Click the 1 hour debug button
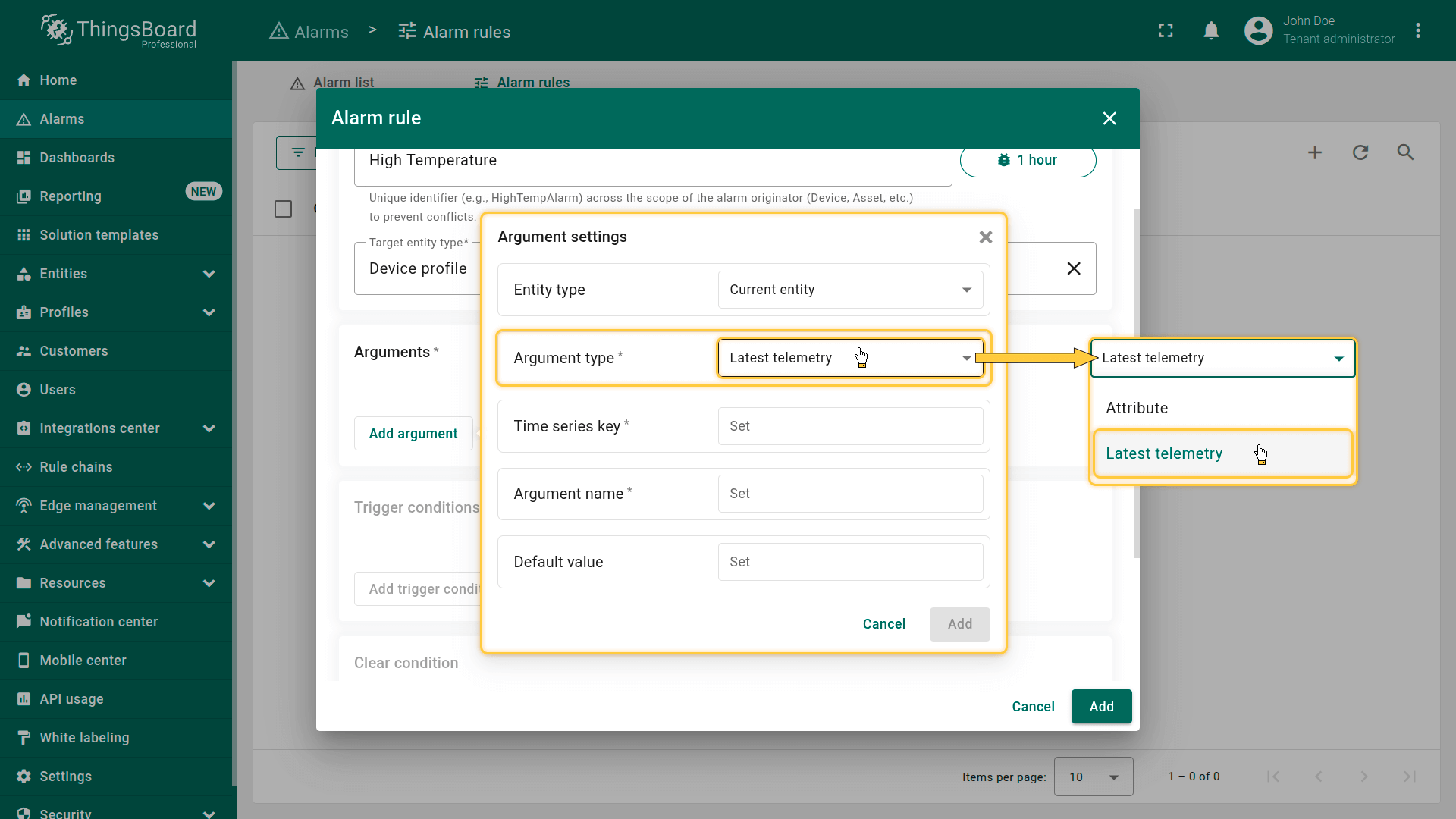 (1028, 160)
